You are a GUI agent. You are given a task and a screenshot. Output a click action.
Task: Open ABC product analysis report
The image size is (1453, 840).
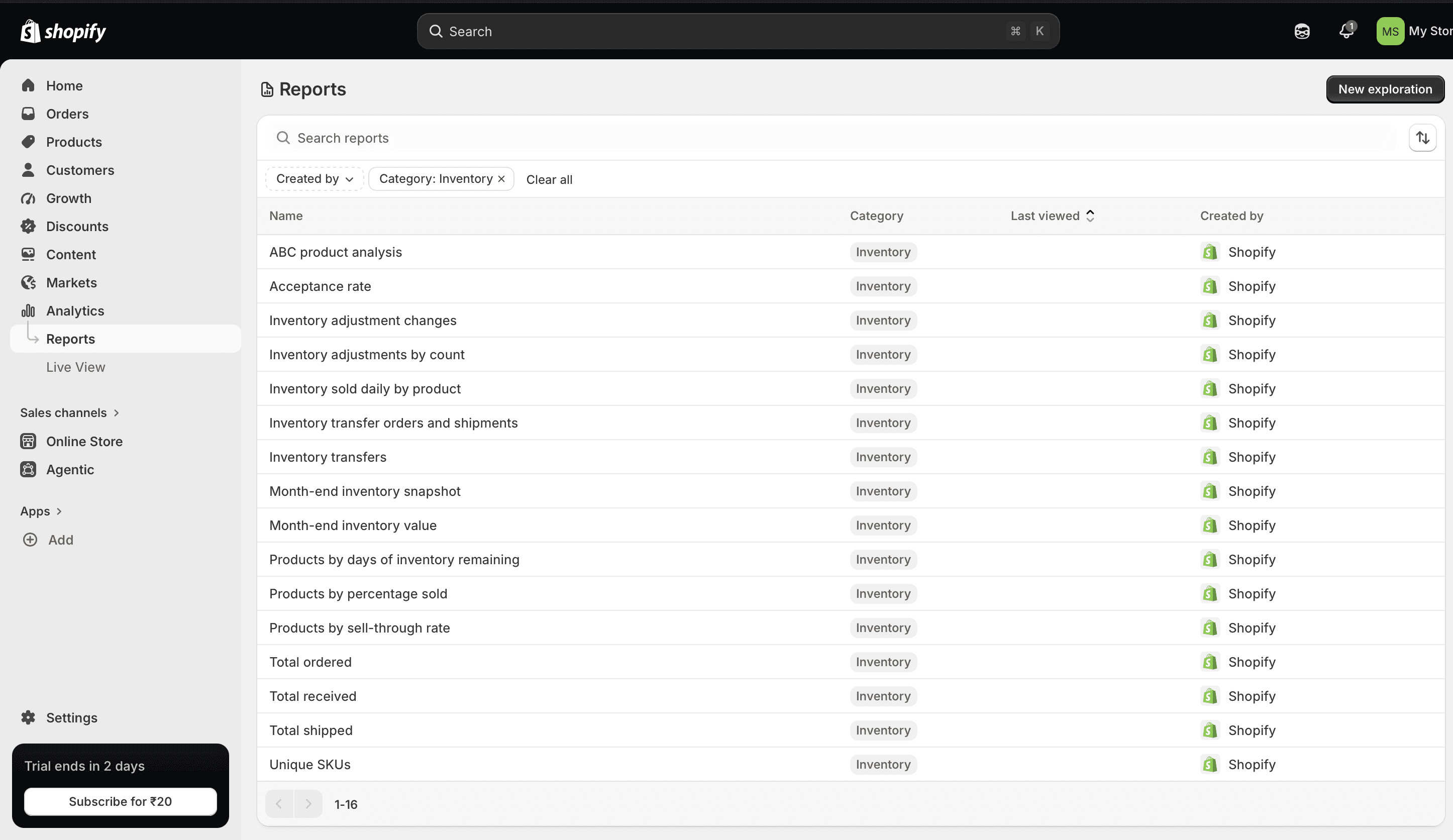tap(336, 253)
